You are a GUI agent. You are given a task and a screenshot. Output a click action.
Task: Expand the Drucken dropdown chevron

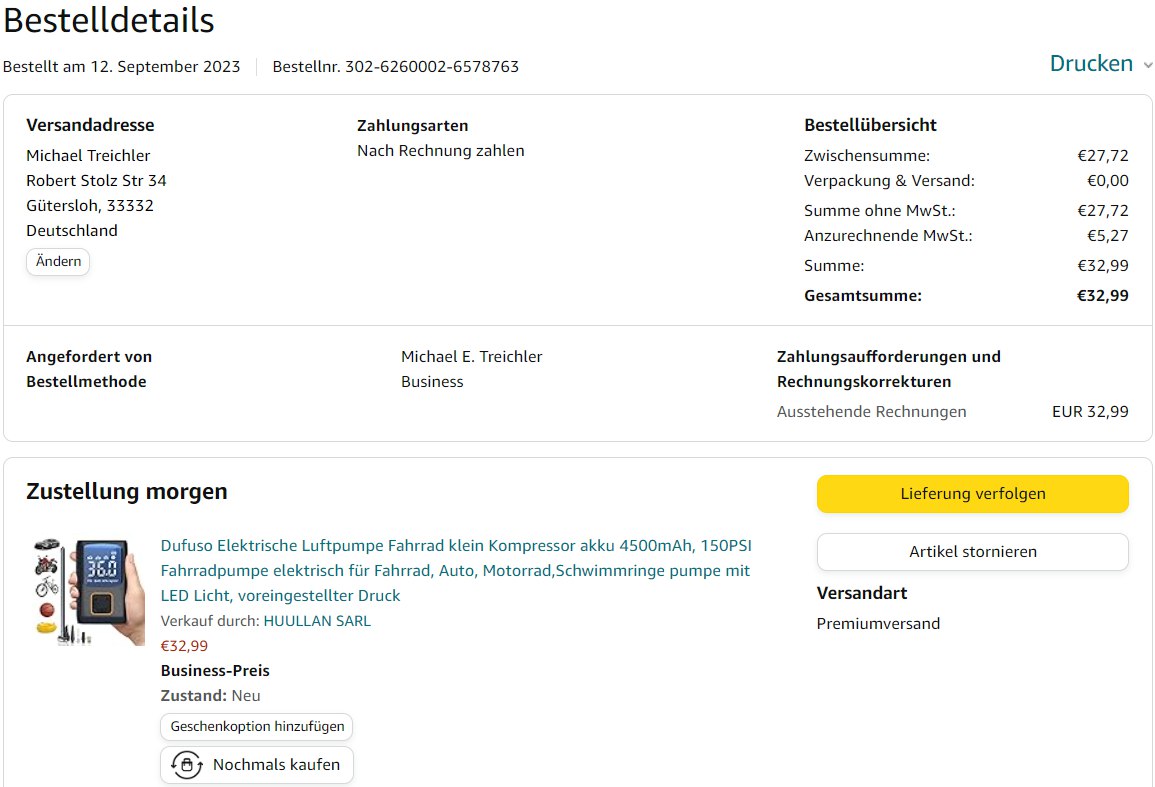coord(1147,65)
